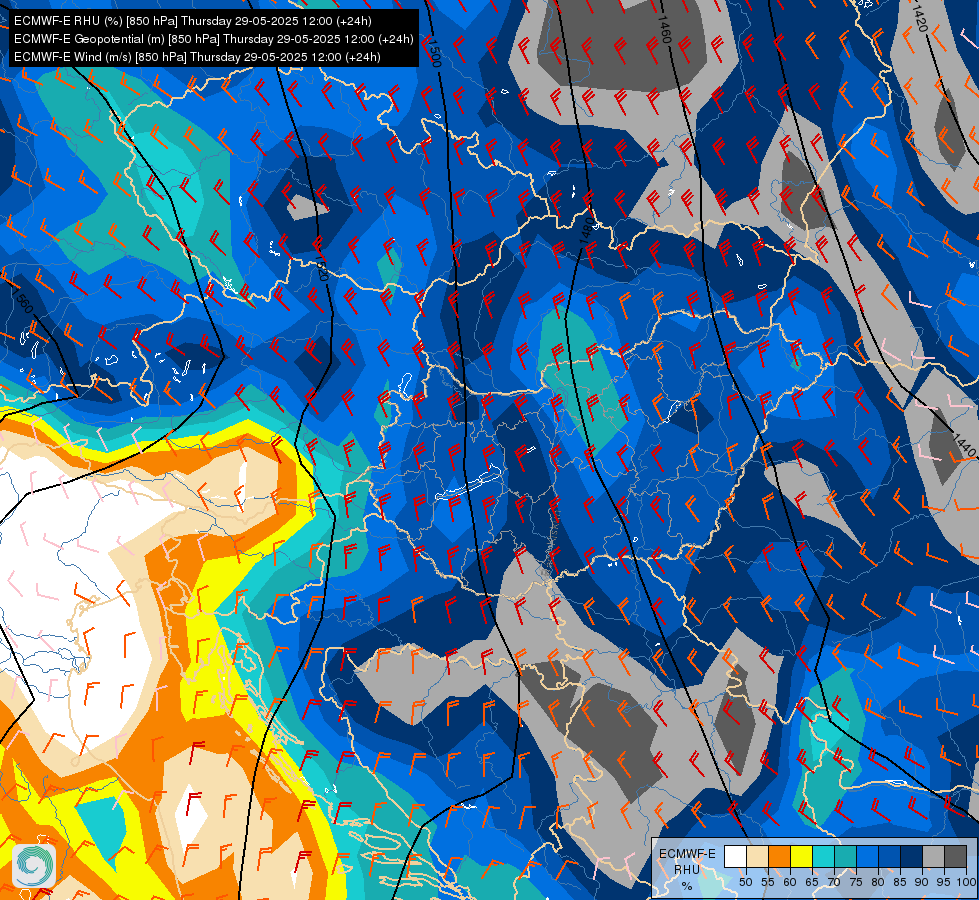Image resolution: width=979 pixels, height=900 pixels.
Task: Click the legend label 'RHU'
Action: coord(687,869)
